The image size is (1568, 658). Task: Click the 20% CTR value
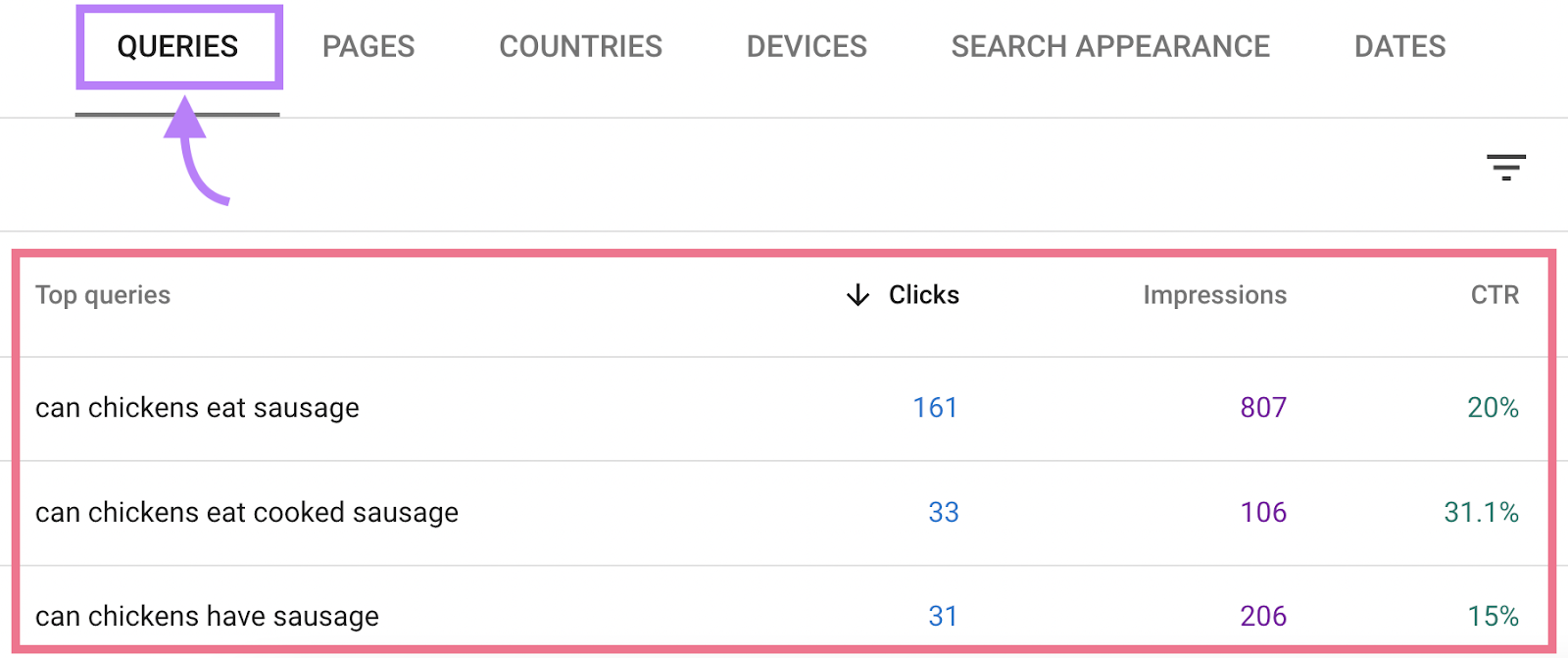pos(1493,407)
